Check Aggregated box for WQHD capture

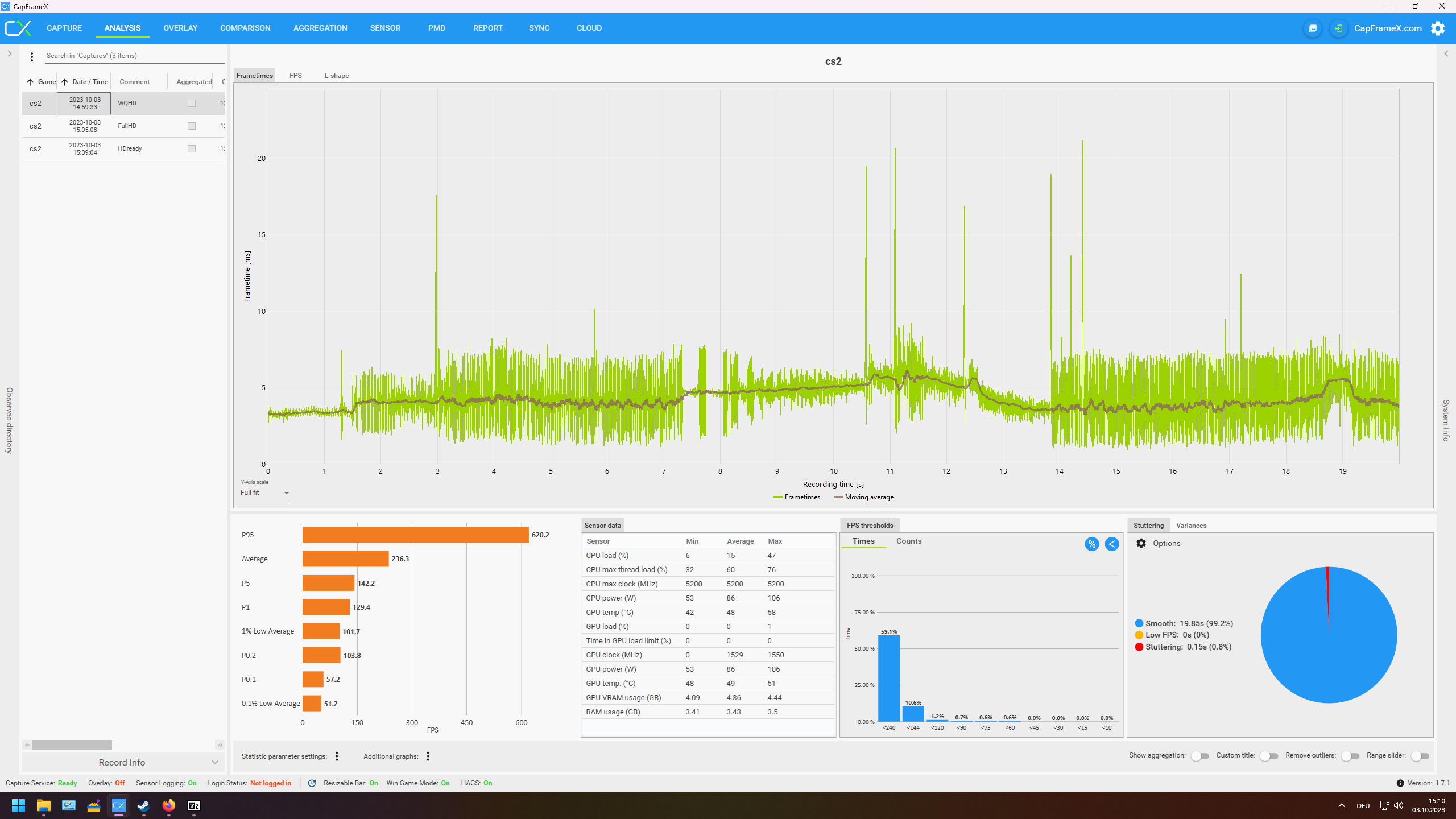(192, 104)
